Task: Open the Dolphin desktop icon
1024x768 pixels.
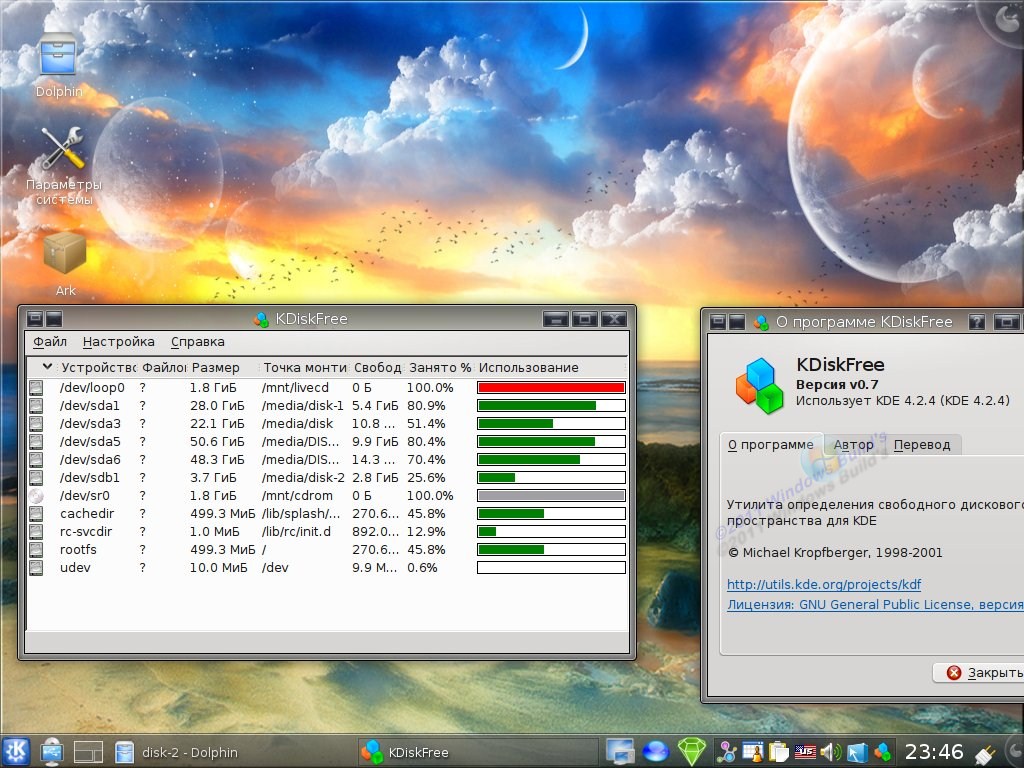Action: coord(59,64)
